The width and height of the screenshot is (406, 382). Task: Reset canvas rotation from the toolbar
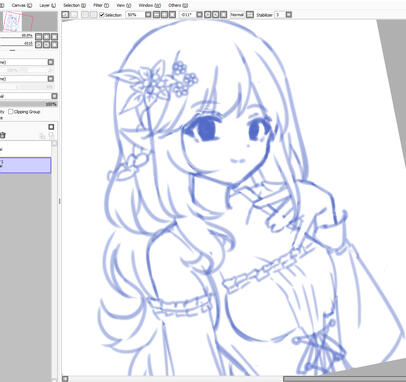tap(224, 15)
